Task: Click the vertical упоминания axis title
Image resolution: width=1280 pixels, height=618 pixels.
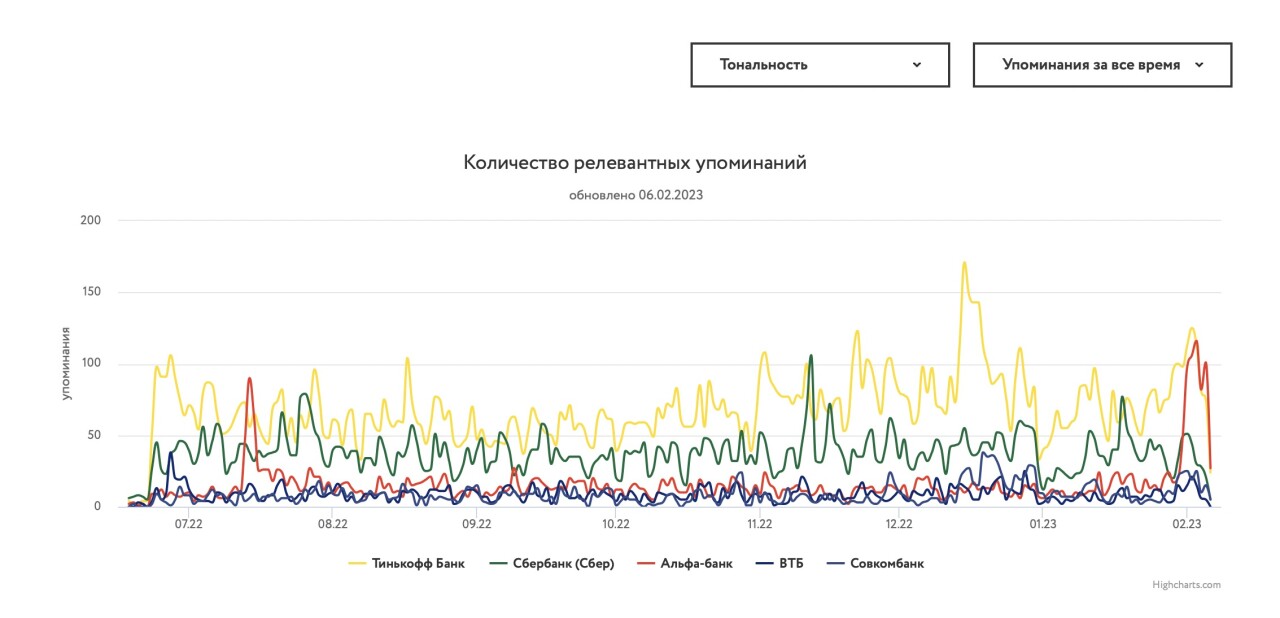Action: (66, 363)
